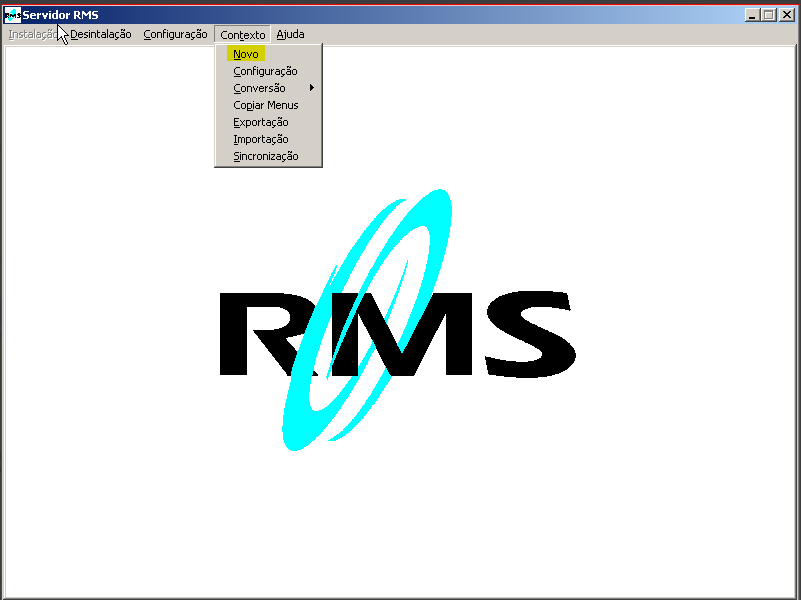Click the grayed-out Instalação menu
Screen dimensions: 801x600
click(x=32, y=34)
